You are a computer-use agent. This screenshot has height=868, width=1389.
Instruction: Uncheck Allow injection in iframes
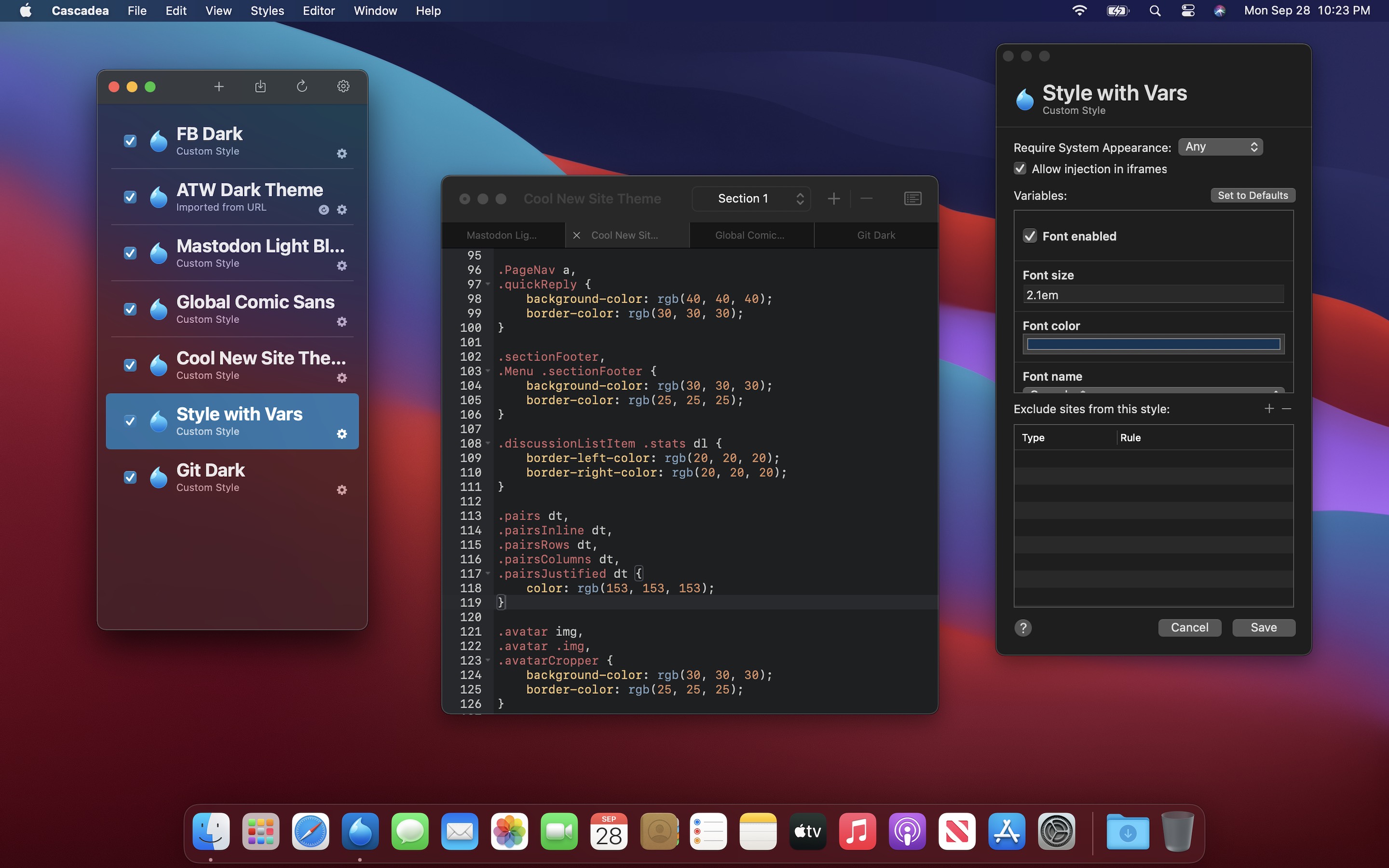(x=1021, y=169)
